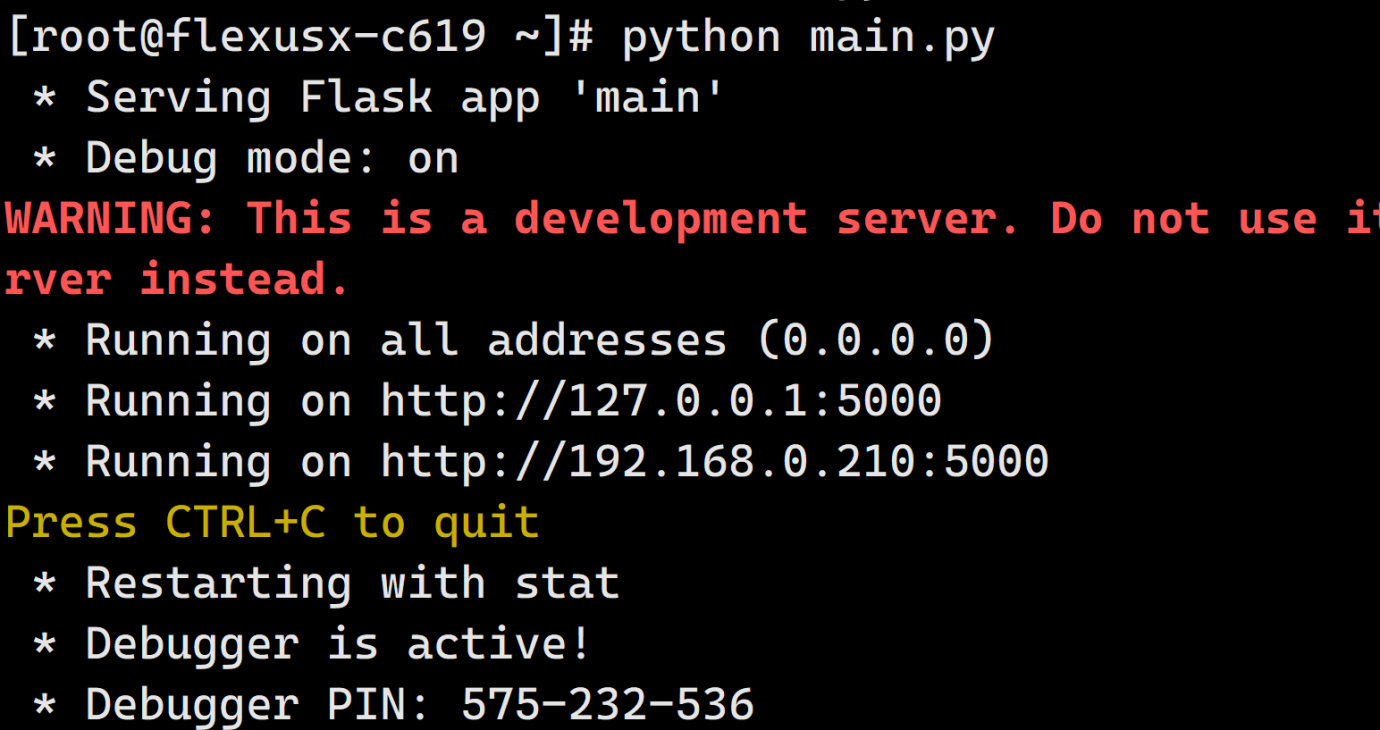This screenshot has height=730, width=1380.
Task: Click the red 'rver instead.' text
Action: coord(177,280)
